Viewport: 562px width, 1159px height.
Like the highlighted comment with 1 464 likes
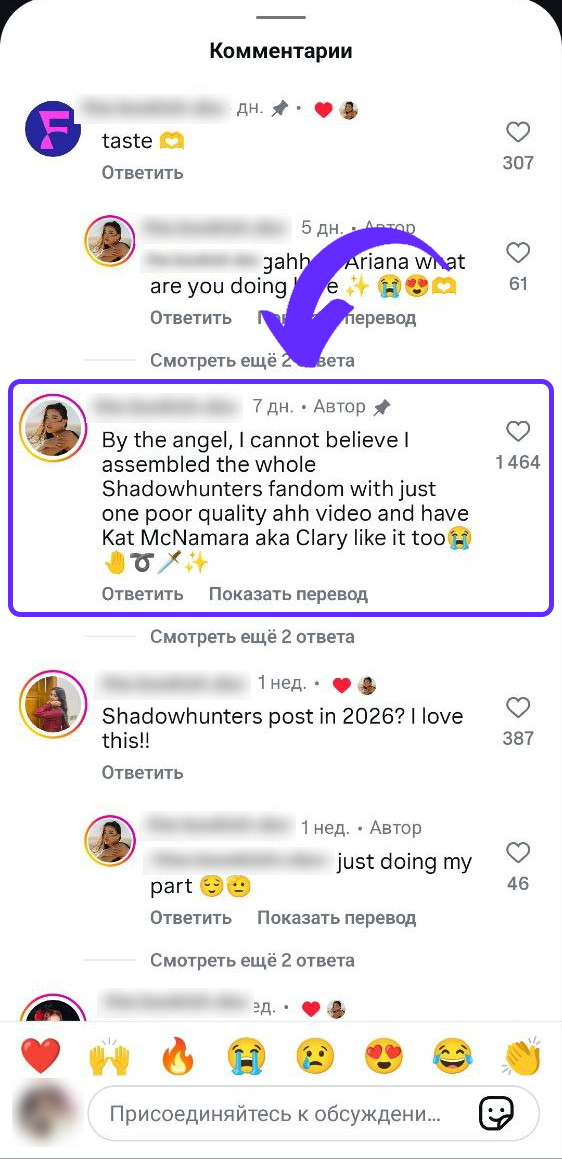518,432
